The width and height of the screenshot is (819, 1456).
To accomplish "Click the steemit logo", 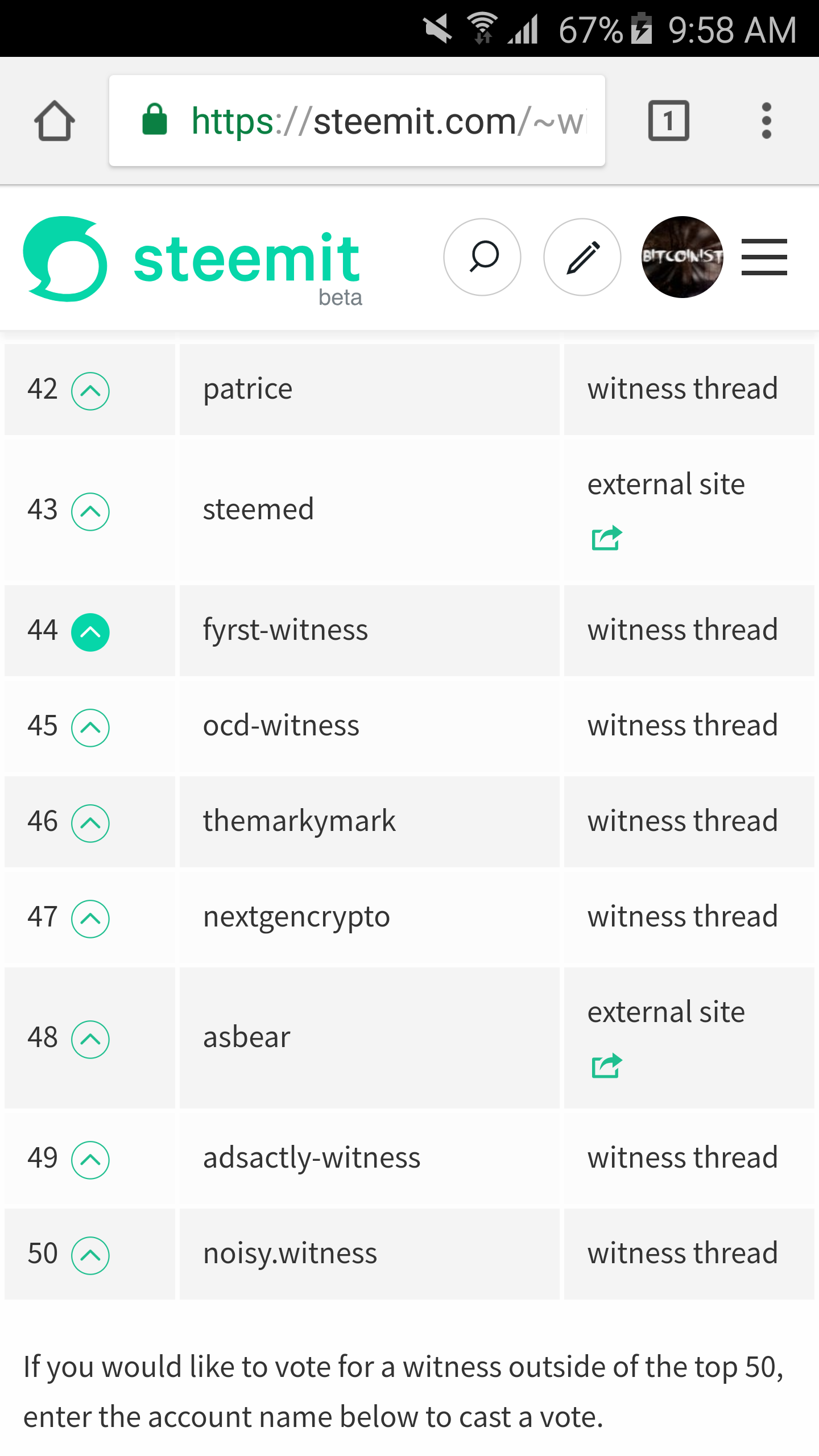I will [x=192, y=259].
